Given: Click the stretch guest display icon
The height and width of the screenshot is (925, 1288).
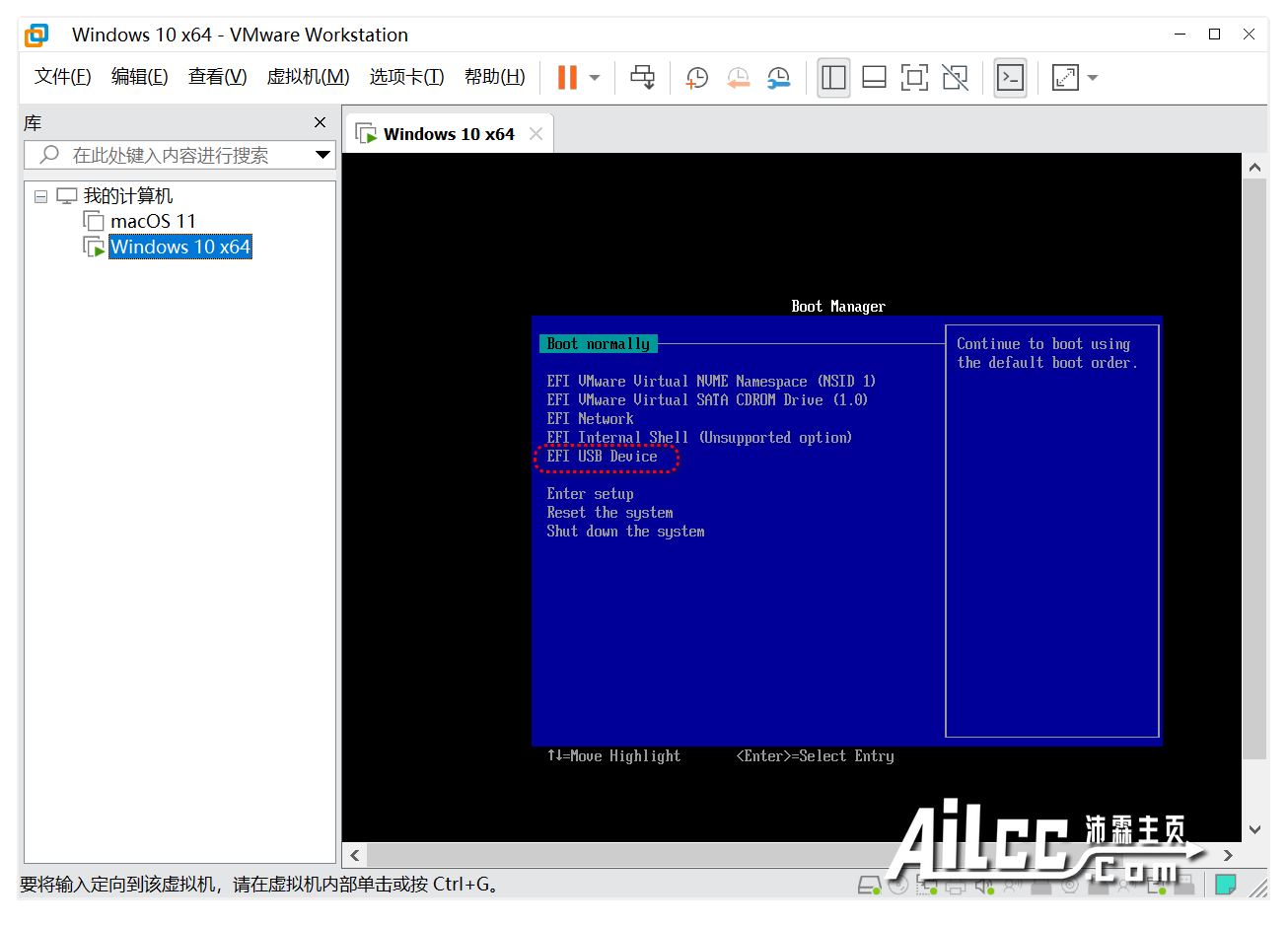Looking at the screenshot, I should tap(1065, 78).
